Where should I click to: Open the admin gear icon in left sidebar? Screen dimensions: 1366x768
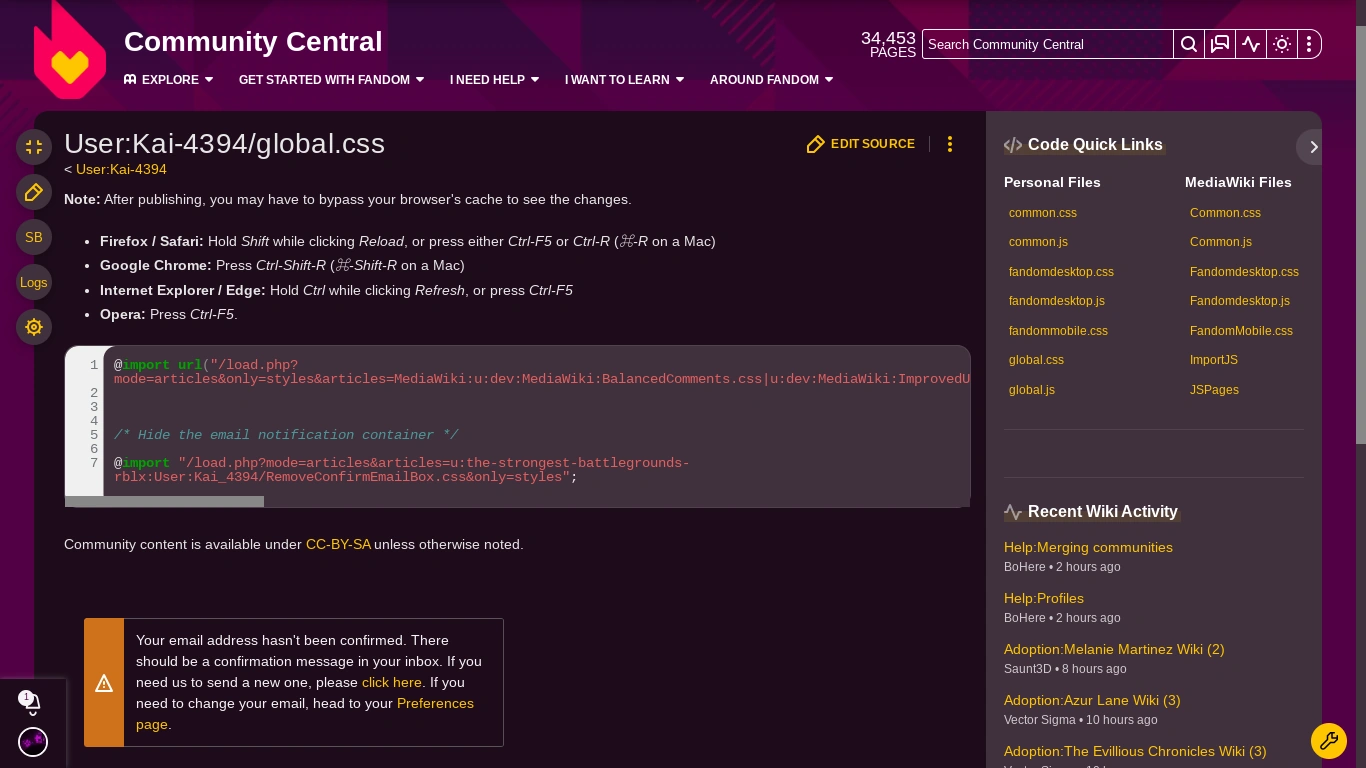click(33, 327)
